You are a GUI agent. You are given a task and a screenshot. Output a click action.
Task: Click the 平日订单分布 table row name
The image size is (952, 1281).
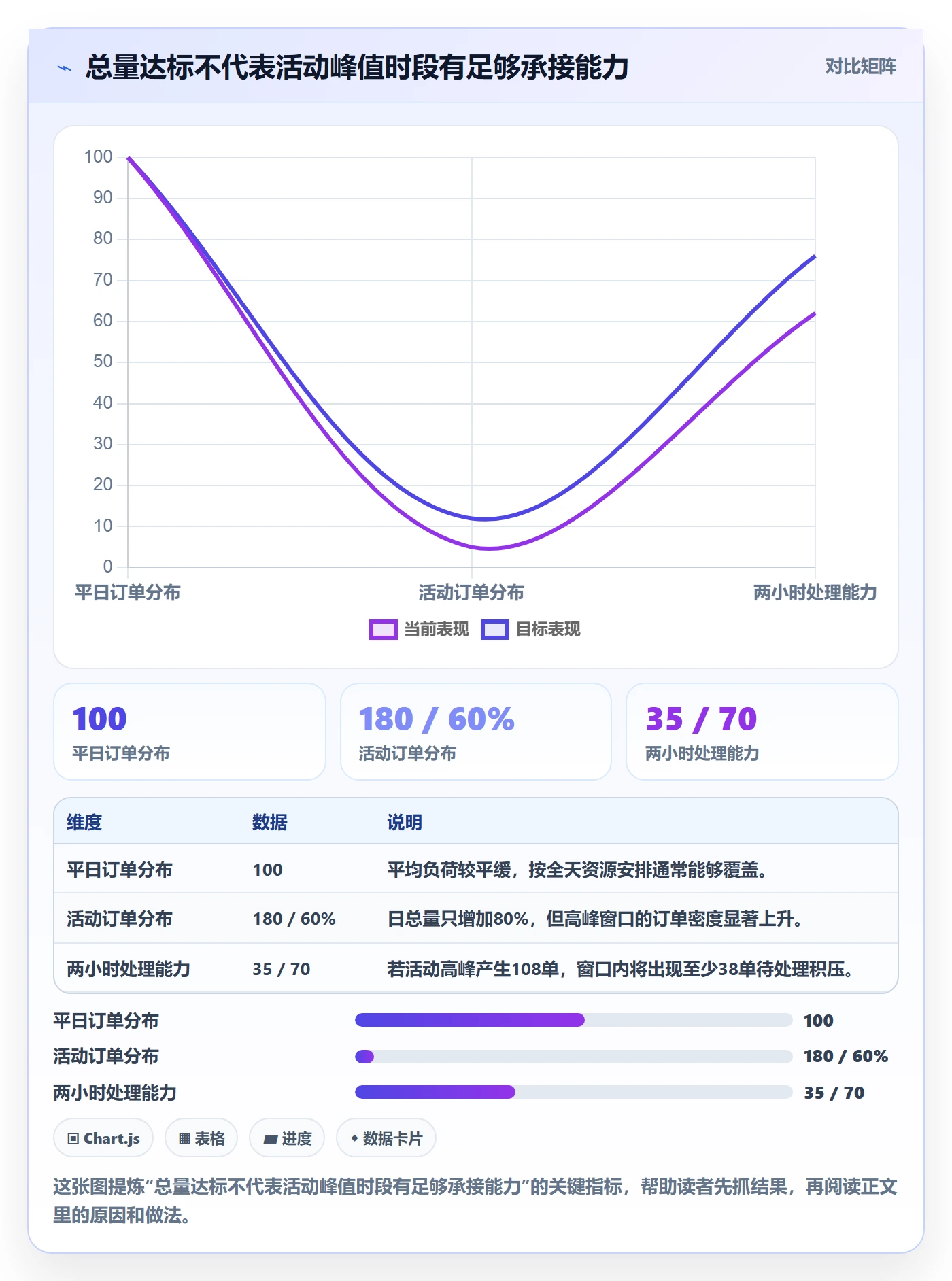click(120, 870)
